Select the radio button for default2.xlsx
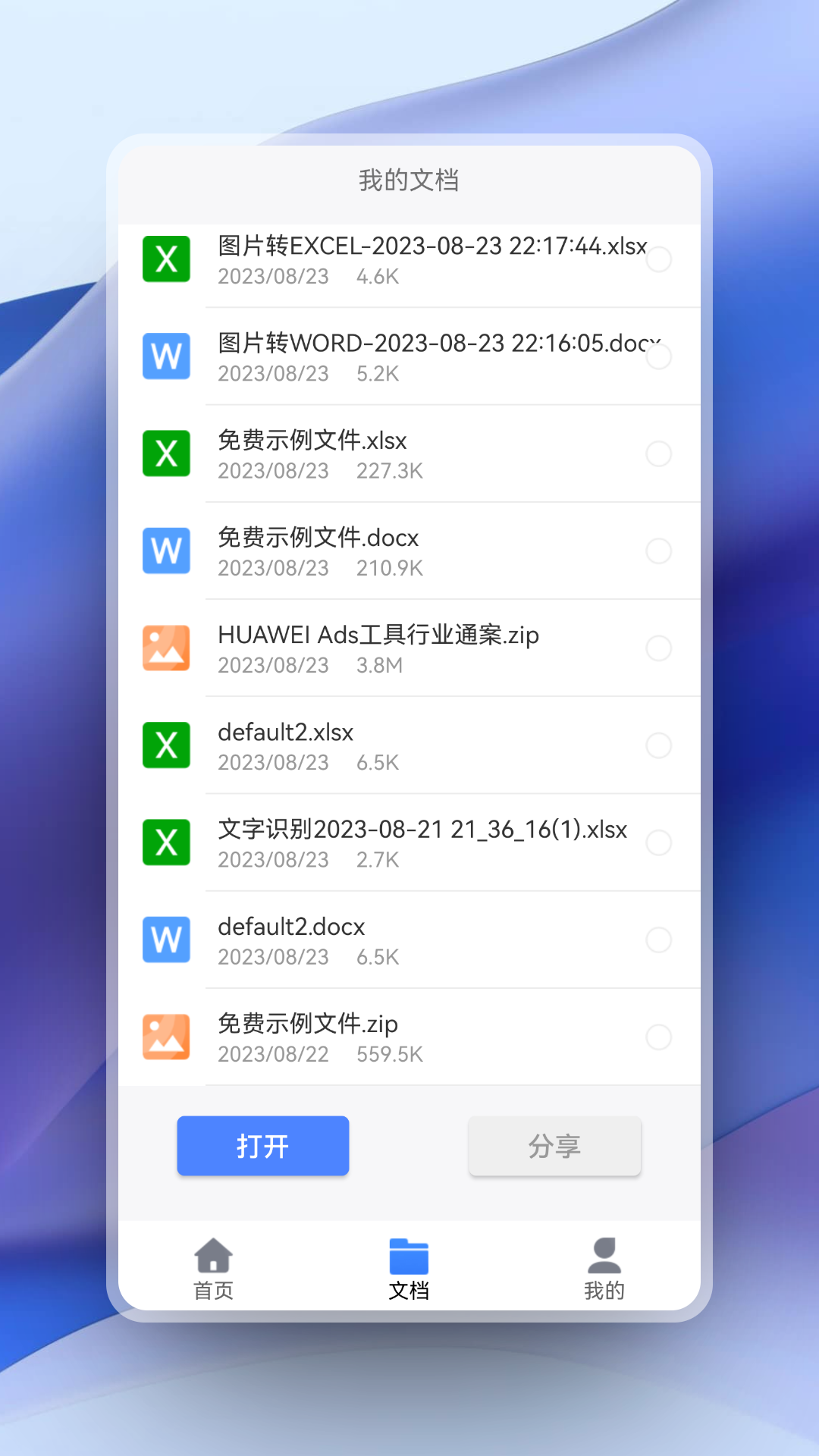This screenshot has height=1456, width=819. [658, 745]
